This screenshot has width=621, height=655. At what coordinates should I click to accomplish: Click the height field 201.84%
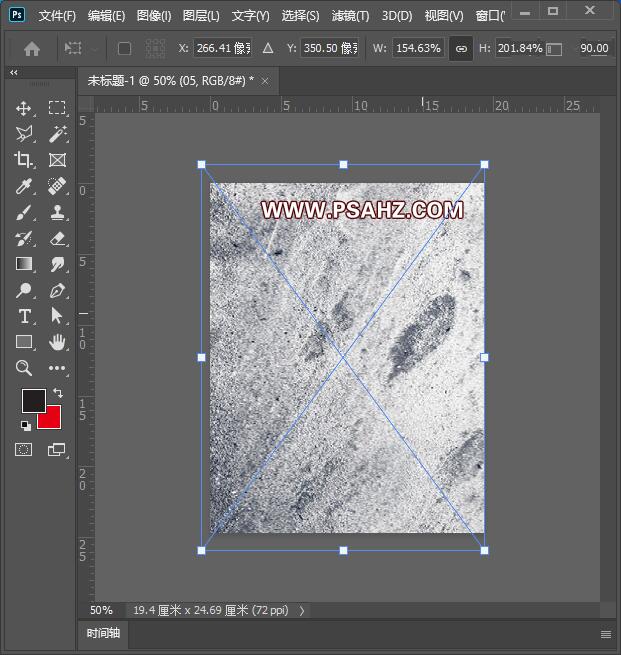pos(520,48)
